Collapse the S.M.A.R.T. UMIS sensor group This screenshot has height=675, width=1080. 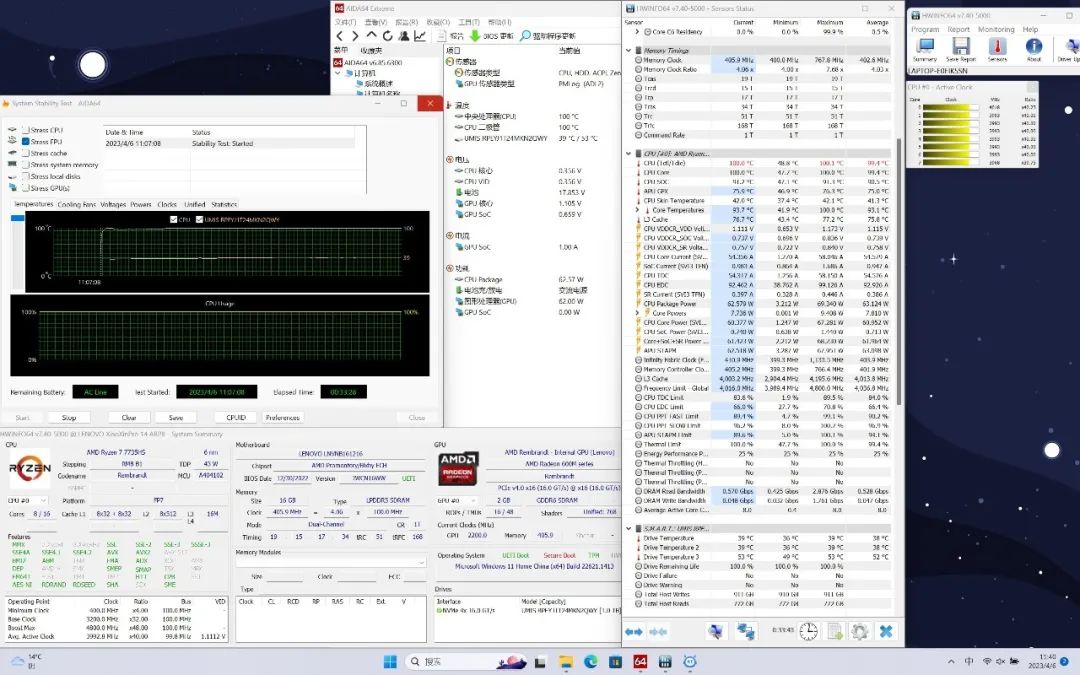(x=628, y=528)
